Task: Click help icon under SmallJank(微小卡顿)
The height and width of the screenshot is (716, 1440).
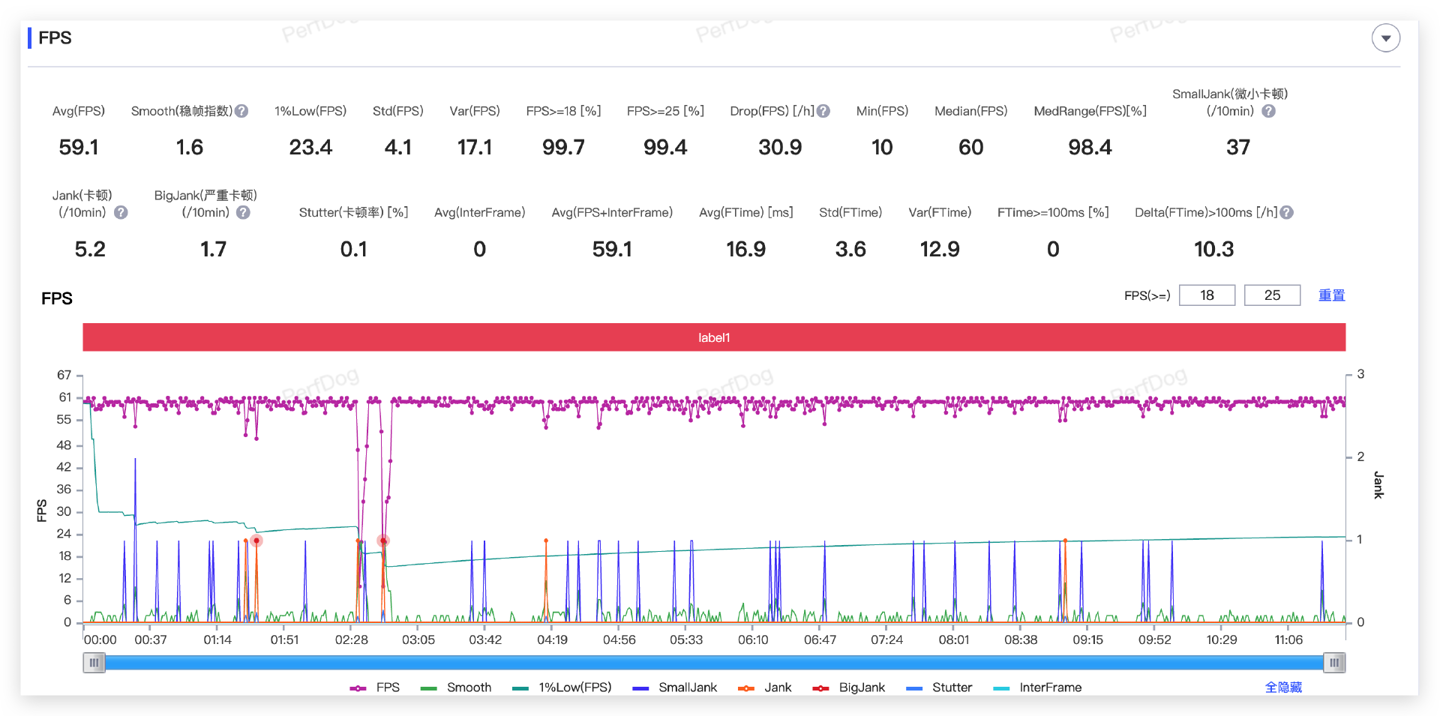Action: [x=1268, y=111]
